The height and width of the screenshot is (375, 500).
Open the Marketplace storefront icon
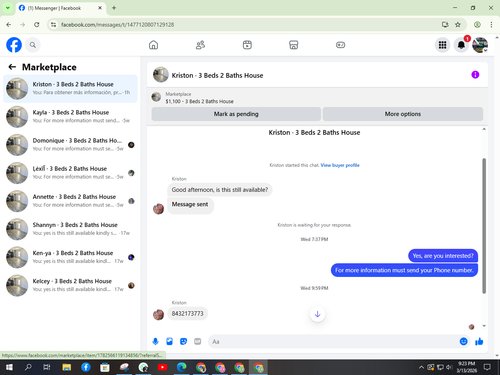(x=294, y=45)
